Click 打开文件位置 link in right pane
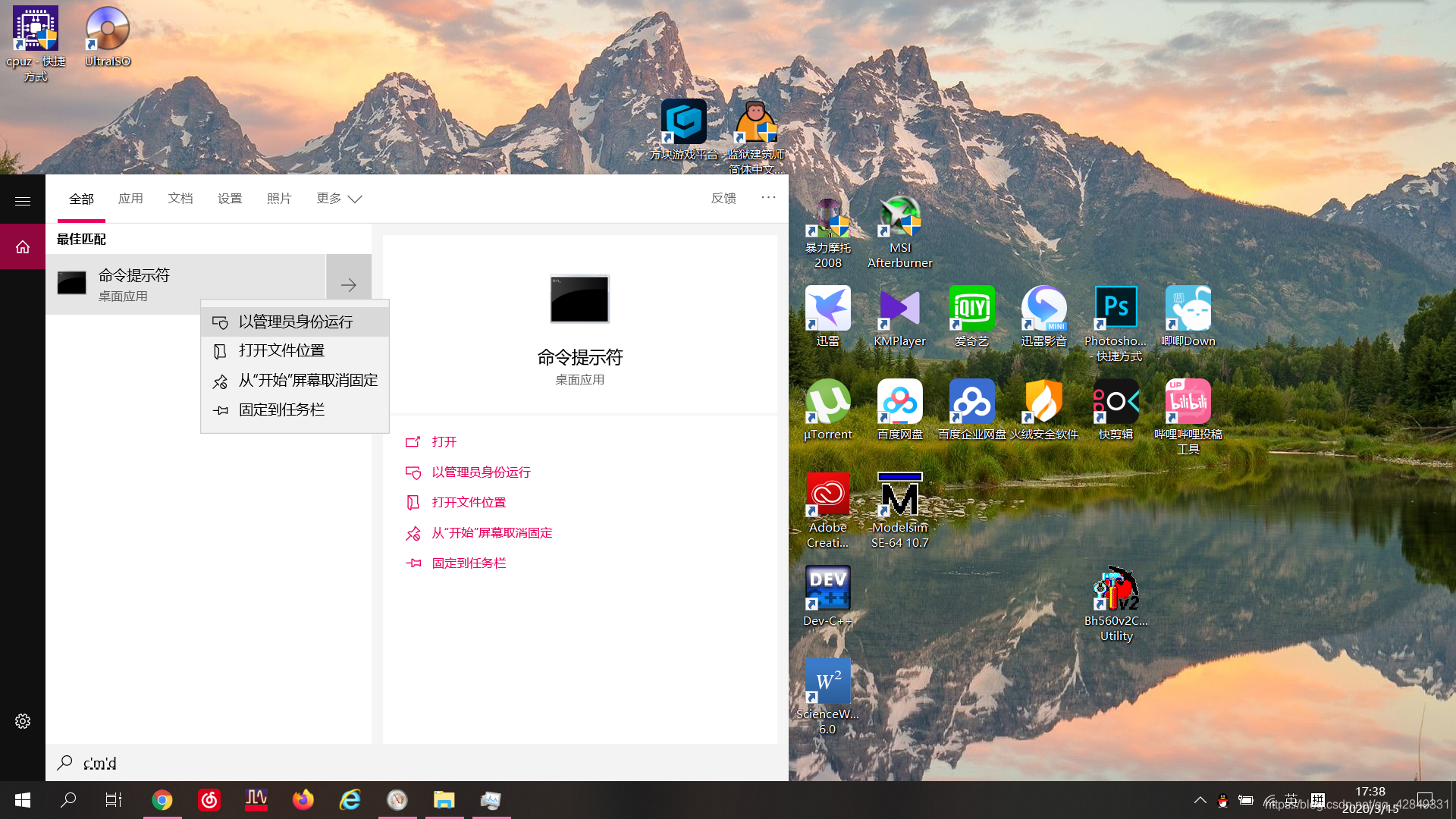The image size is (1456, 819). pos(469,503)
